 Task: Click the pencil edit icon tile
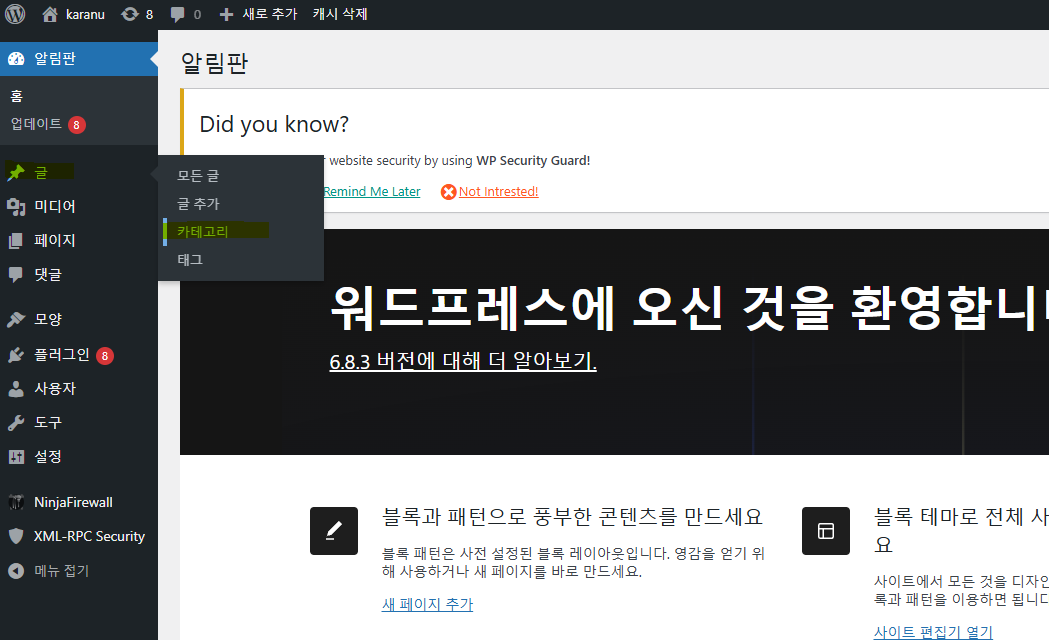click(334, 531)
